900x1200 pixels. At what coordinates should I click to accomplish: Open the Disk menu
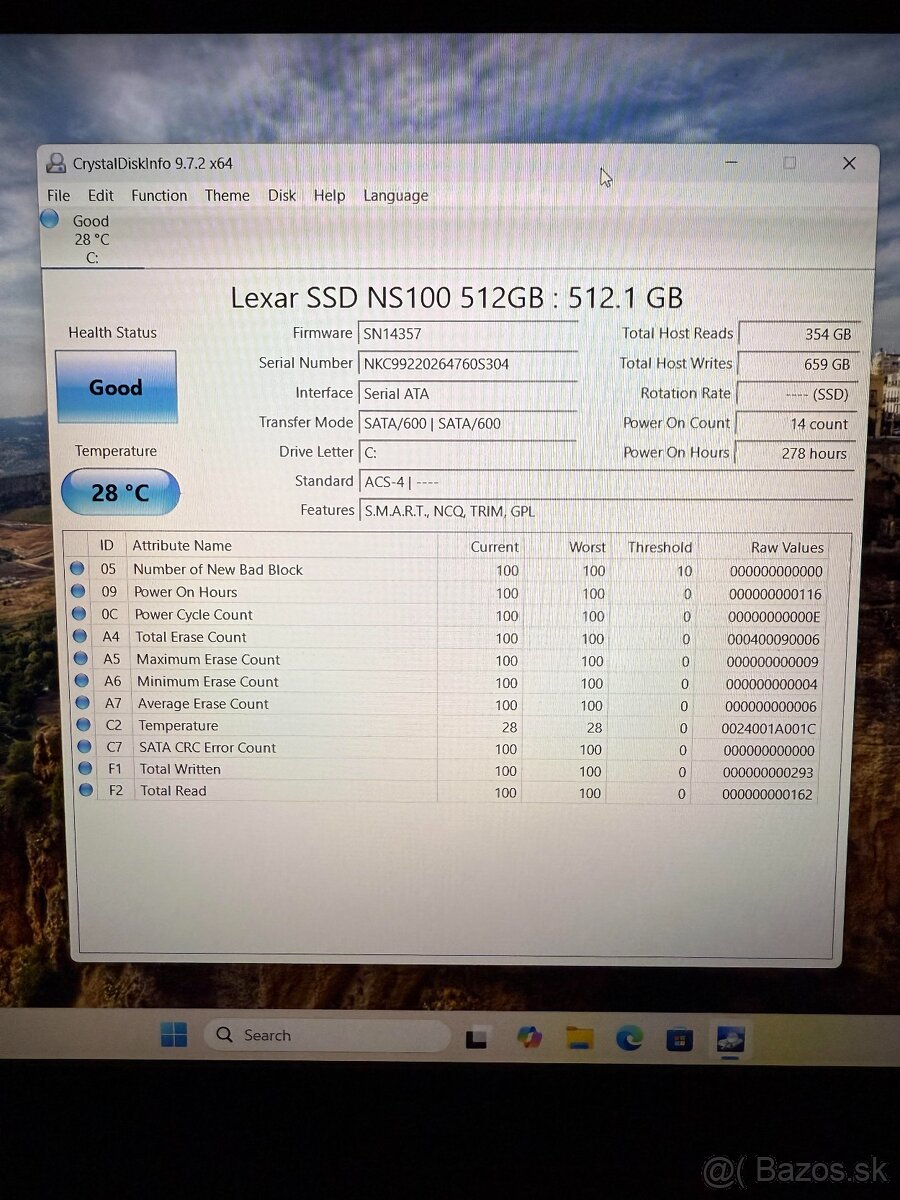click(x=281, y=195)
